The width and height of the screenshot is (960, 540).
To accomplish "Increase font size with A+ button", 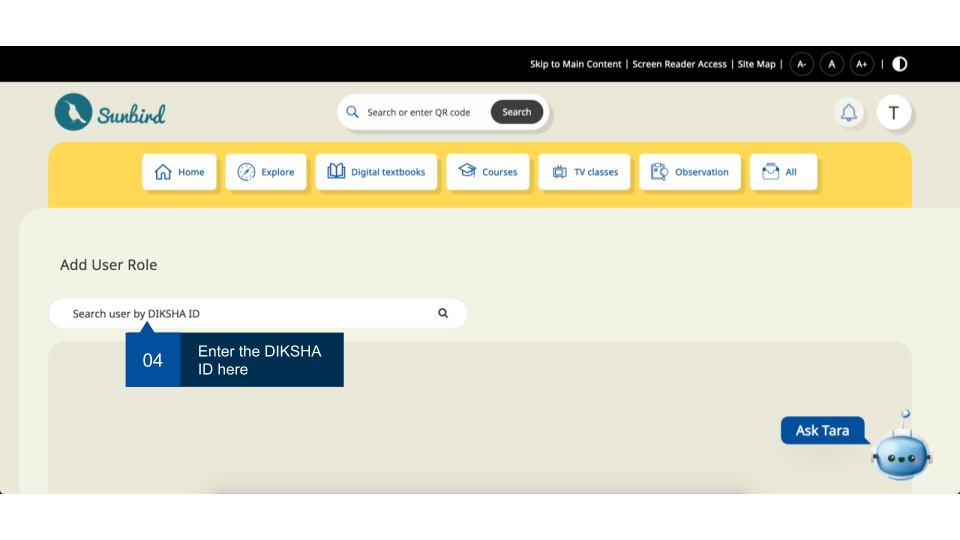I will 861,64.
